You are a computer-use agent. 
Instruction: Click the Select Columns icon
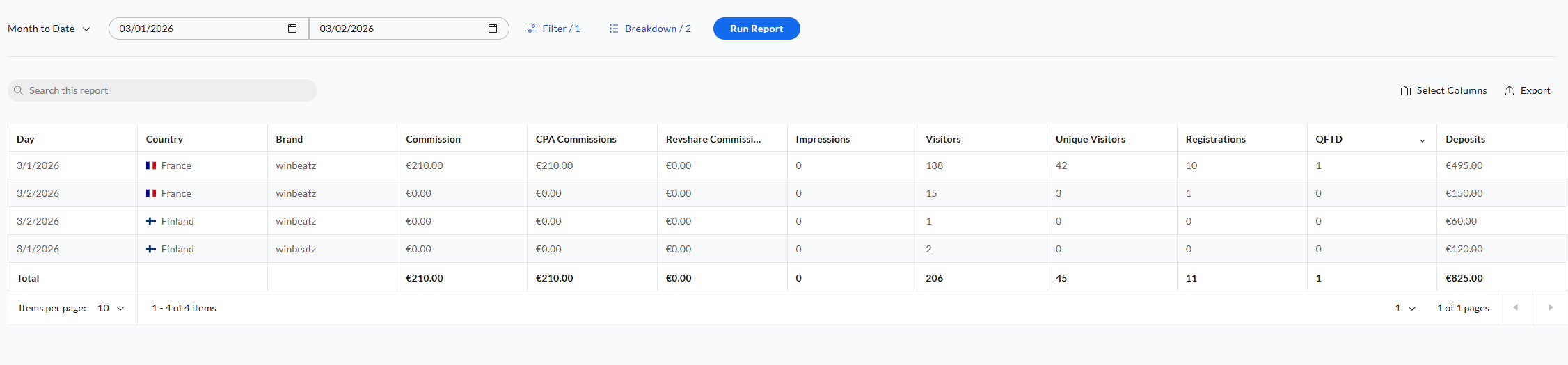1406,91
